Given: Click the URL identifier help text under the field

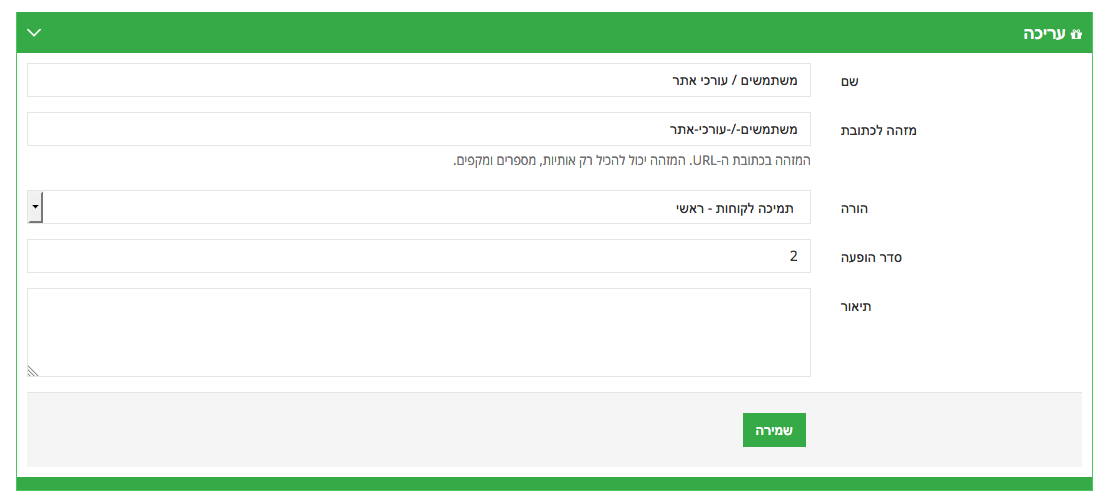Looking at the screenshot, I should [x=631, y=161].
